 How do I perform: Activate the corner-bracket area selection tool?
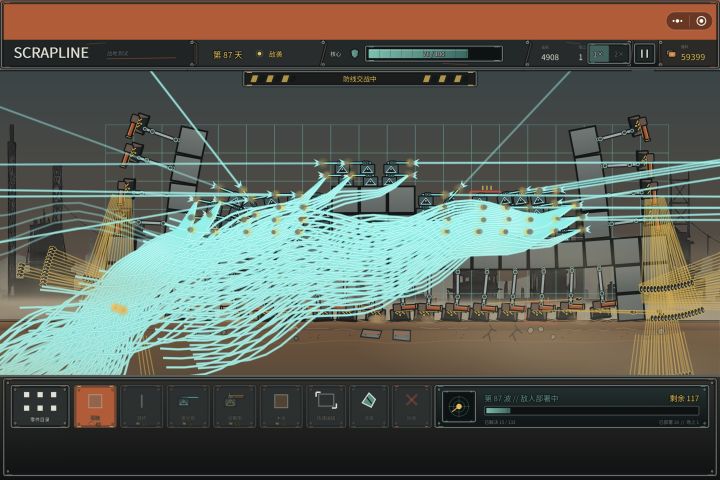tap(326, 407)
